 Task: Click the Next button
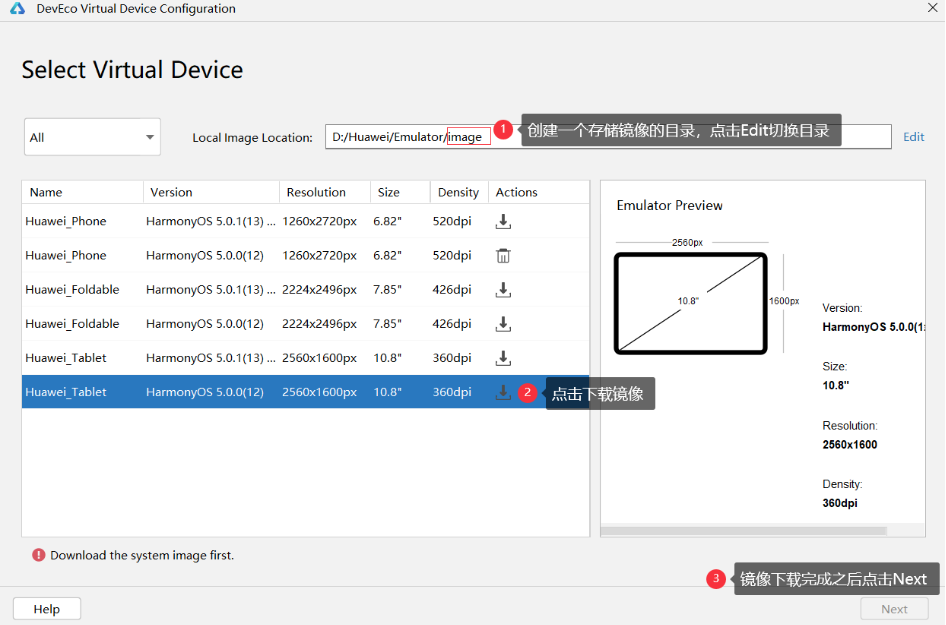[894, 609]
